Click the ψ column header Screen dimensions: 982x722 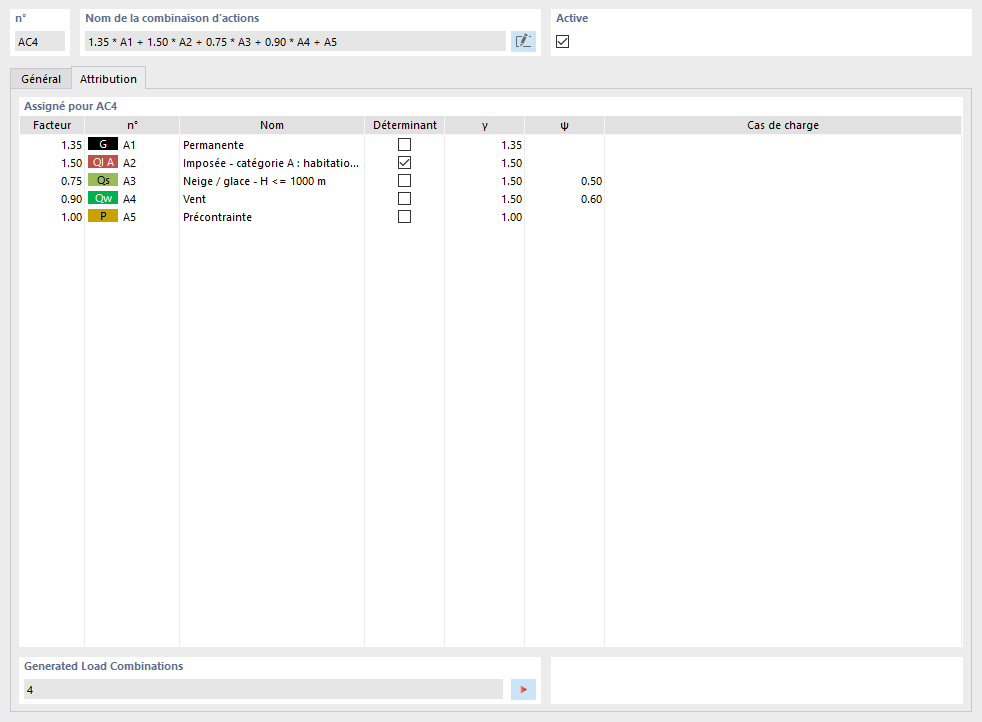(x=564, y=124)
